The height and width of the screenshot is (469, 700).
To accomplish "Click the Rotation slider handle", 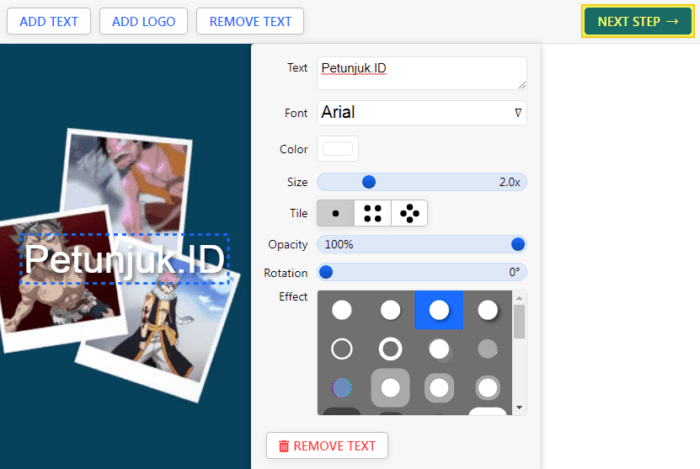I will [x=326, y=272].
